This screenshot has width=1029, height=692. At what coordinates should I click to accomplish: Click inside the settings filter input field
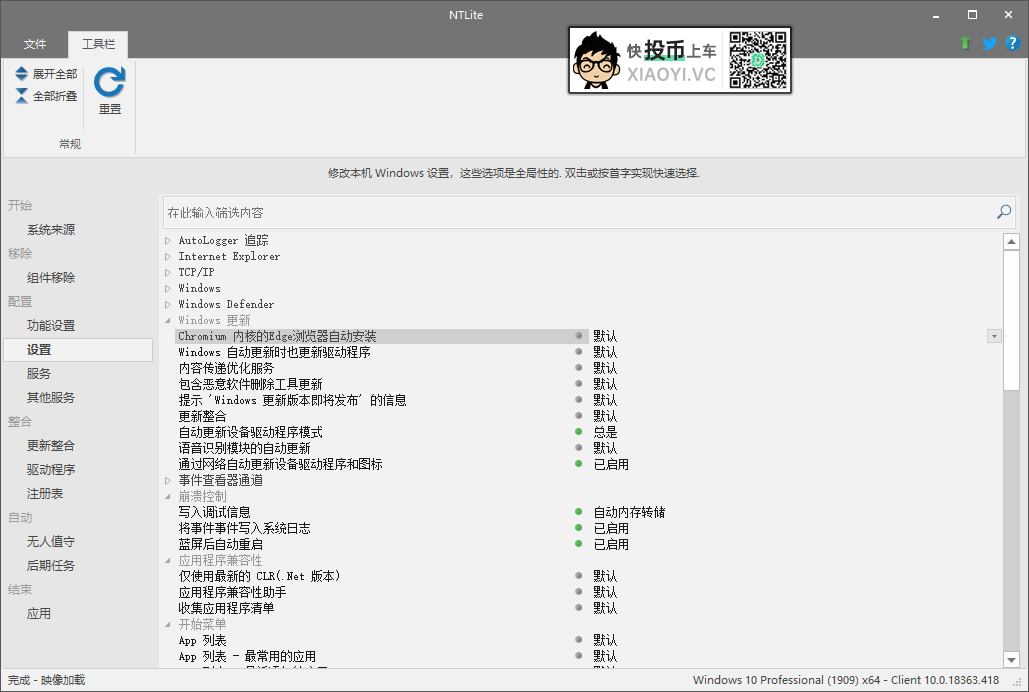[x=400, y=213]
